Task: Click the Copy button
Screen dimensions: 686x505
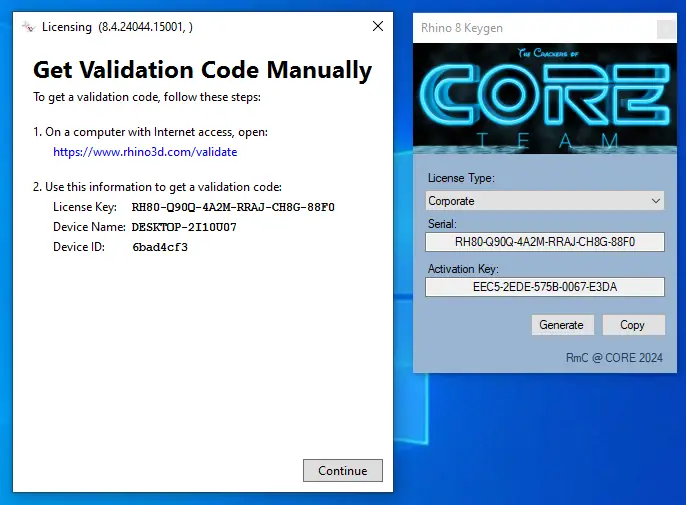Action: pyautogui.click(x=634, y=325)
